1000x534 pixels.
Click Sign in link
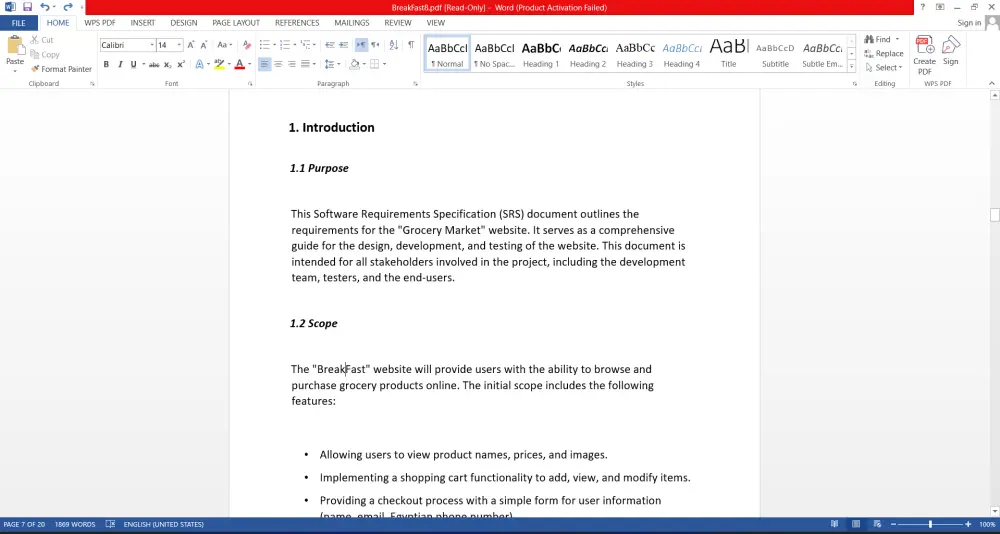(969, 23)
